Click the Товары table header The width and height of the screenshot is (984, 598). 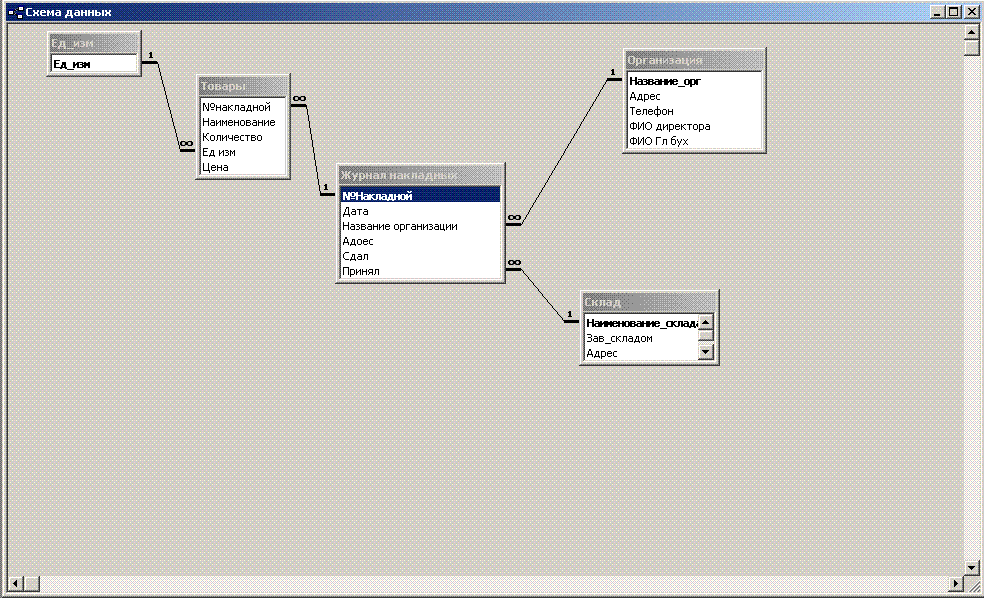click(243, 86)
